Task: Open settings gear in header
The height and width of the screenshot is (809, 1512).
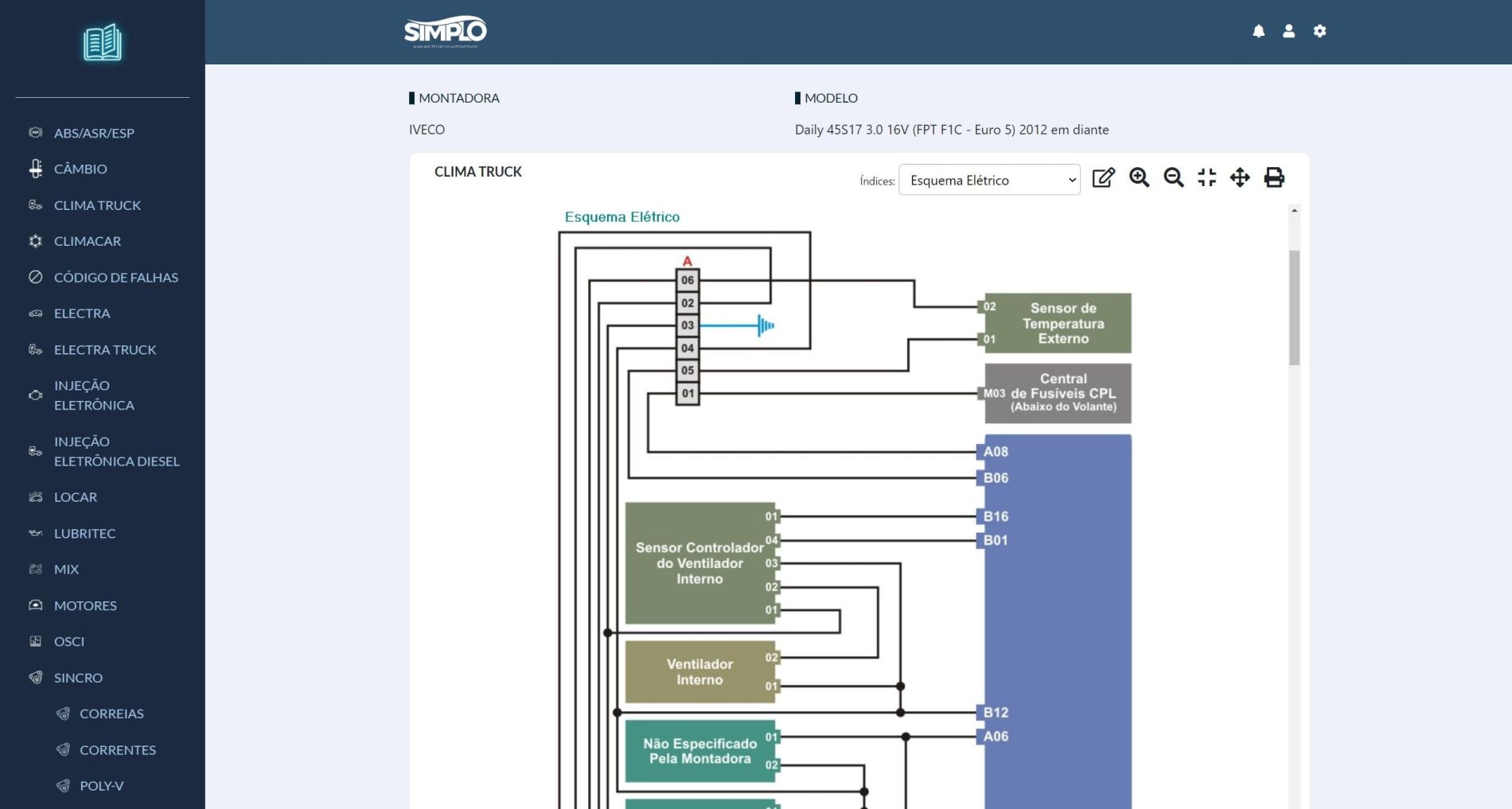Action: pyautogui.click(x=1319, y=31)
